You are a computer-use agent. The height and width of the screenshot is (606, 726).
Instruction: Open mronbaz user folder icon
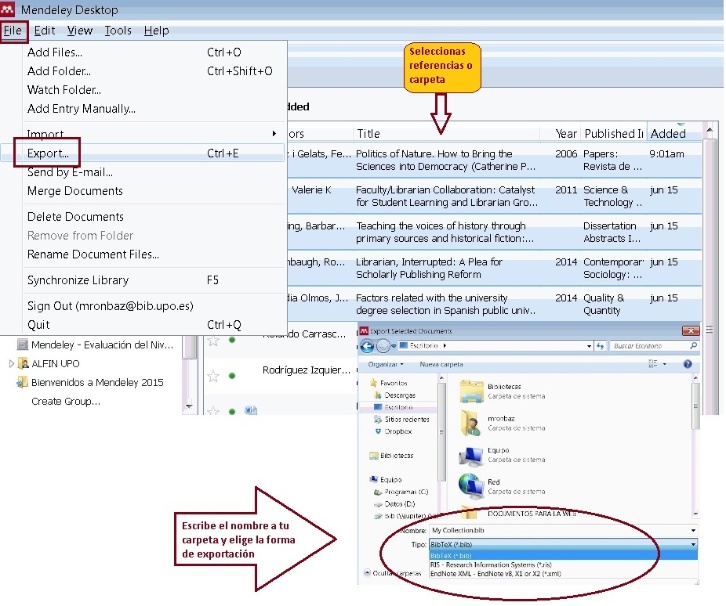(x=471, y=423)
